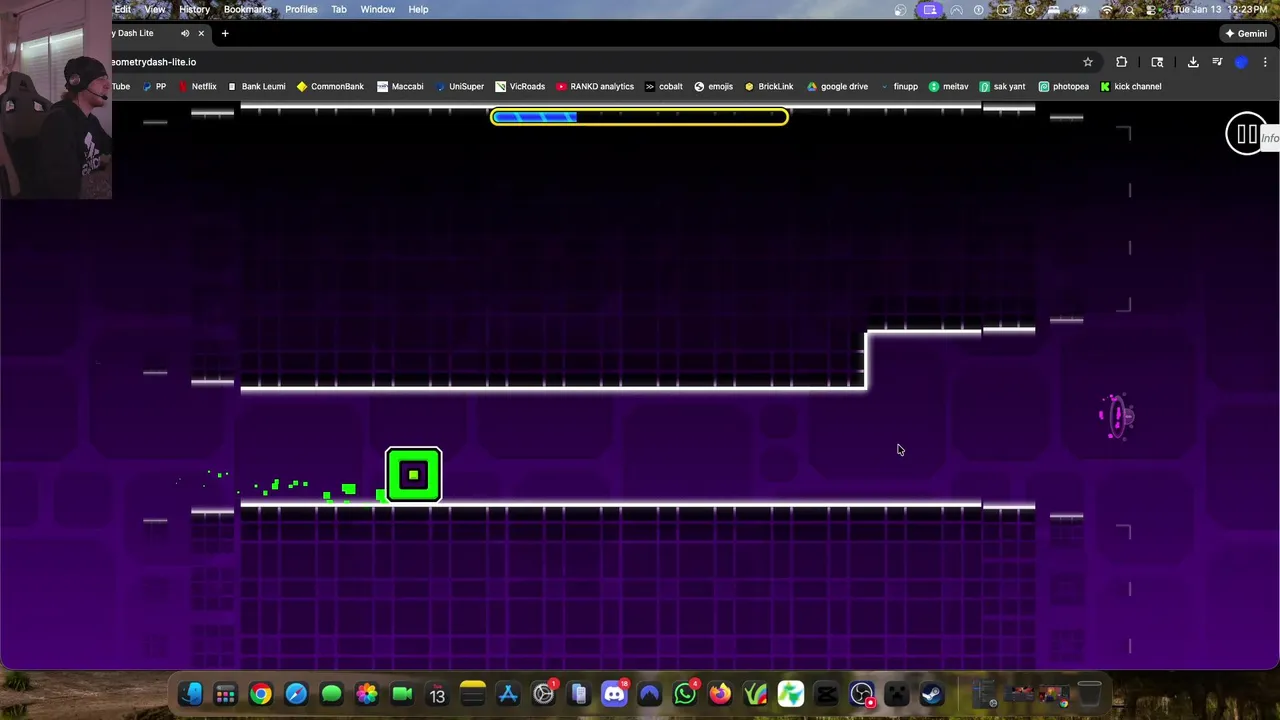Open Photos from the dock
The height and width of the screenshot is (720, 1280).
coord(366,694)
